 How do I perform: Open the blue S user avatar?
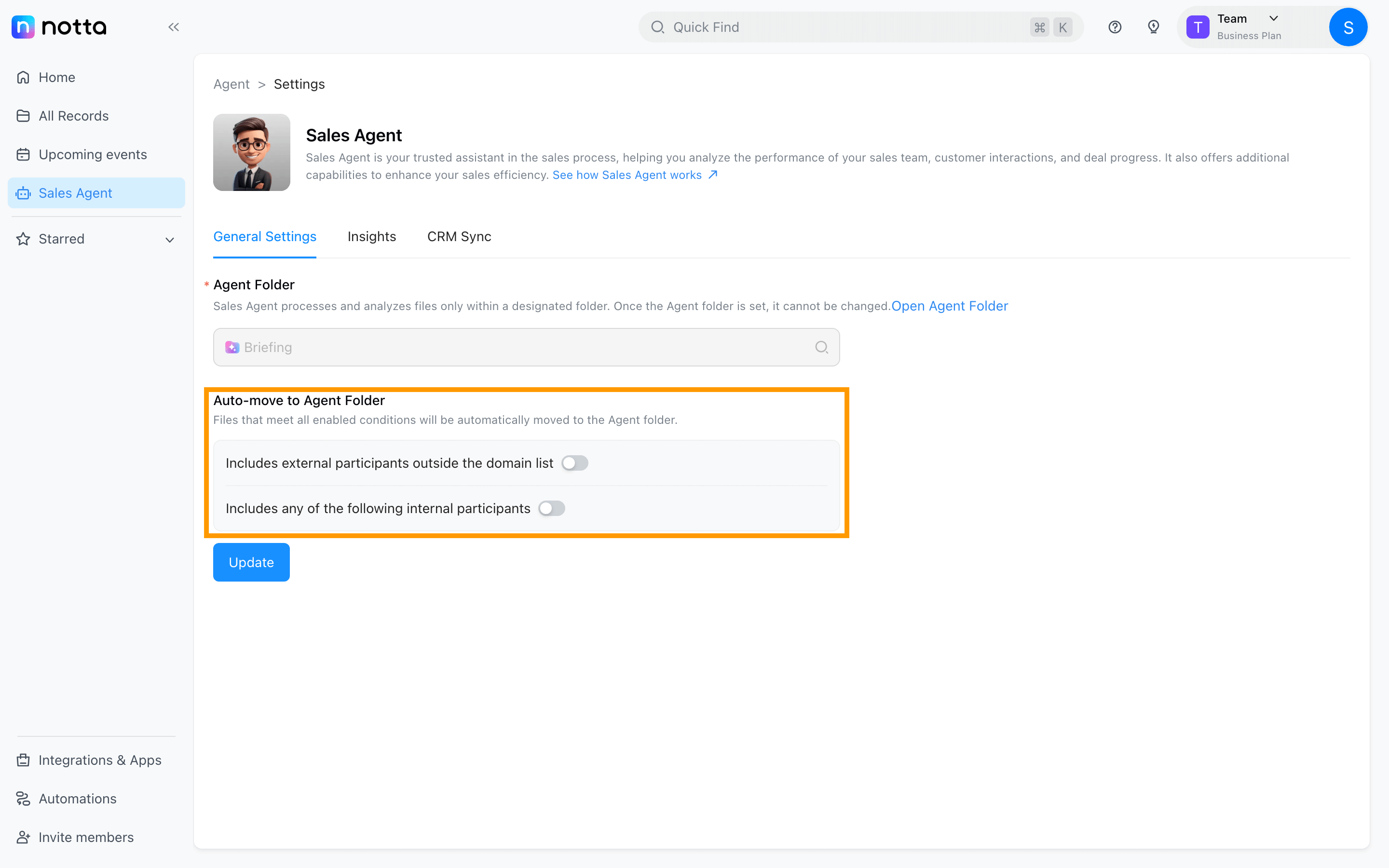(1348, 27)
